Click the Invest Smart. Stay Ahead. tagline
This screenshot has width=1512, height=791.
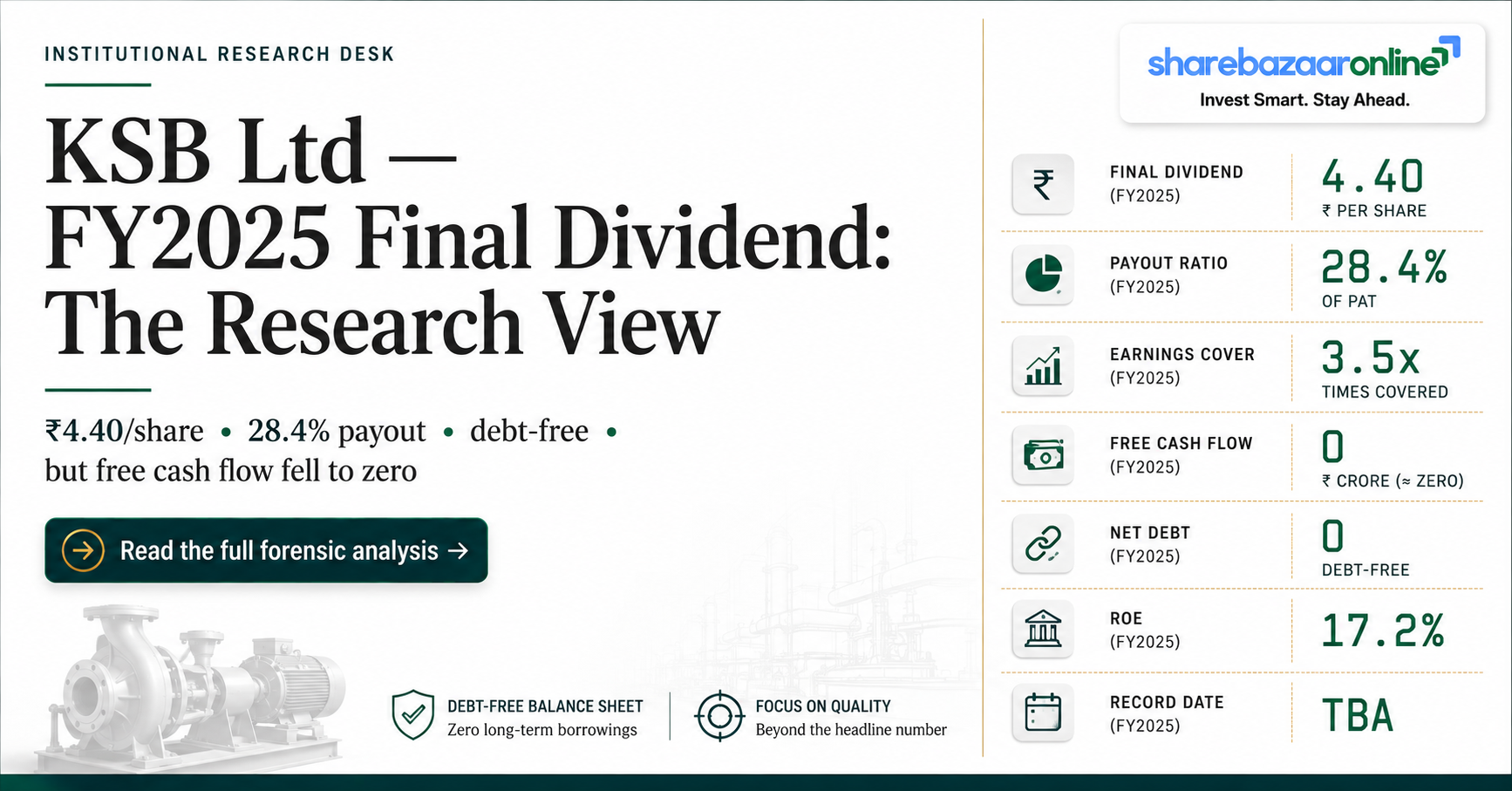pos(1304,100)
